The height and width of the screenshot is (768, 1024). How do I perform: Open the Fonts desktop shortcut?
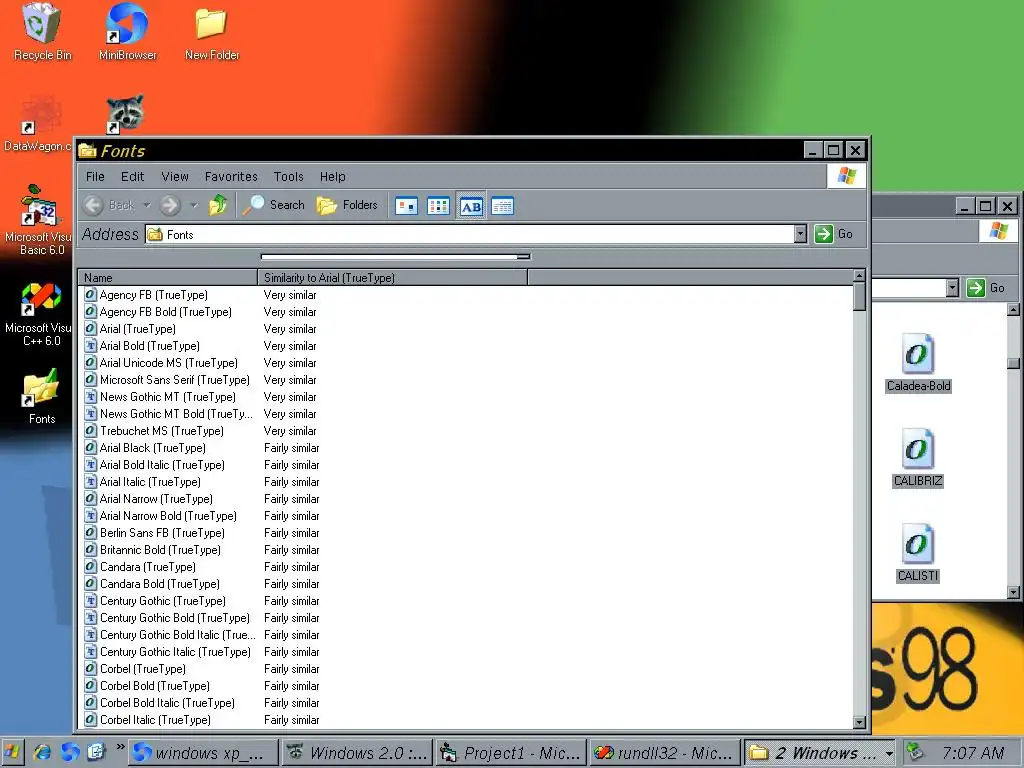click(42, 396)
